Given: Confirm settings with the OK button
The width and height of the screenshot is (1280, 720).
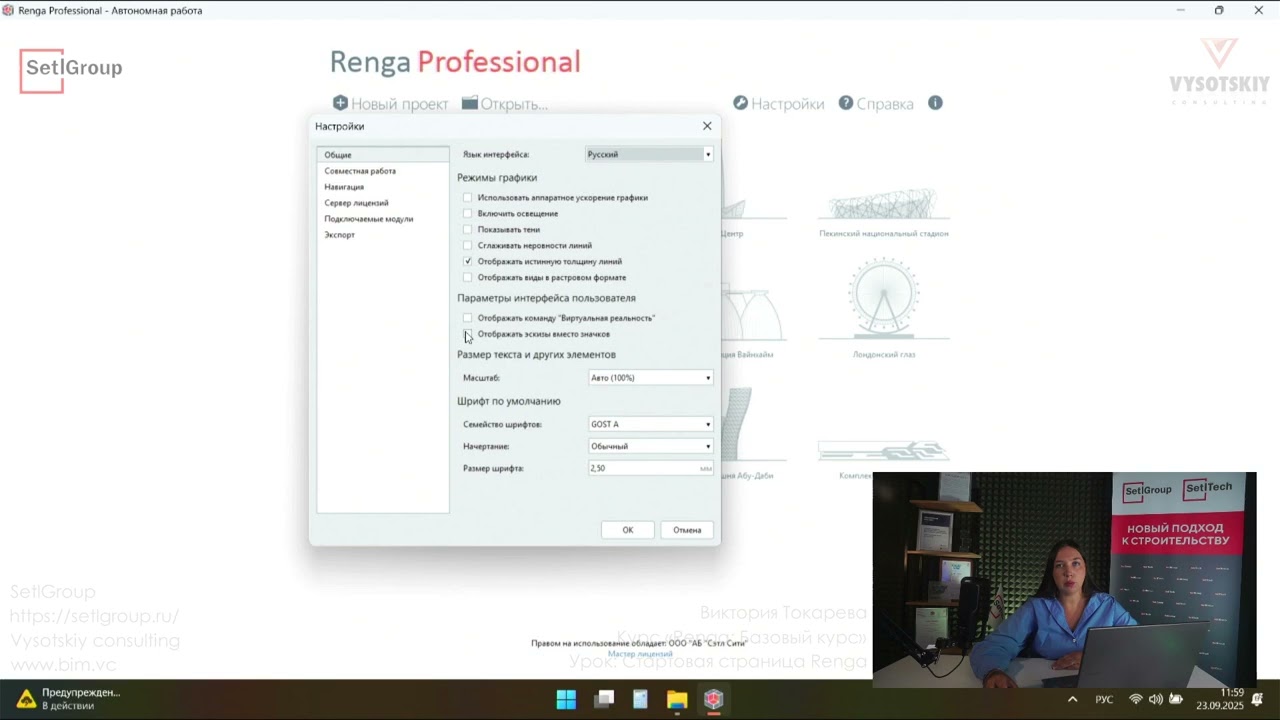Looking at the screenshot, I should 628,530.
